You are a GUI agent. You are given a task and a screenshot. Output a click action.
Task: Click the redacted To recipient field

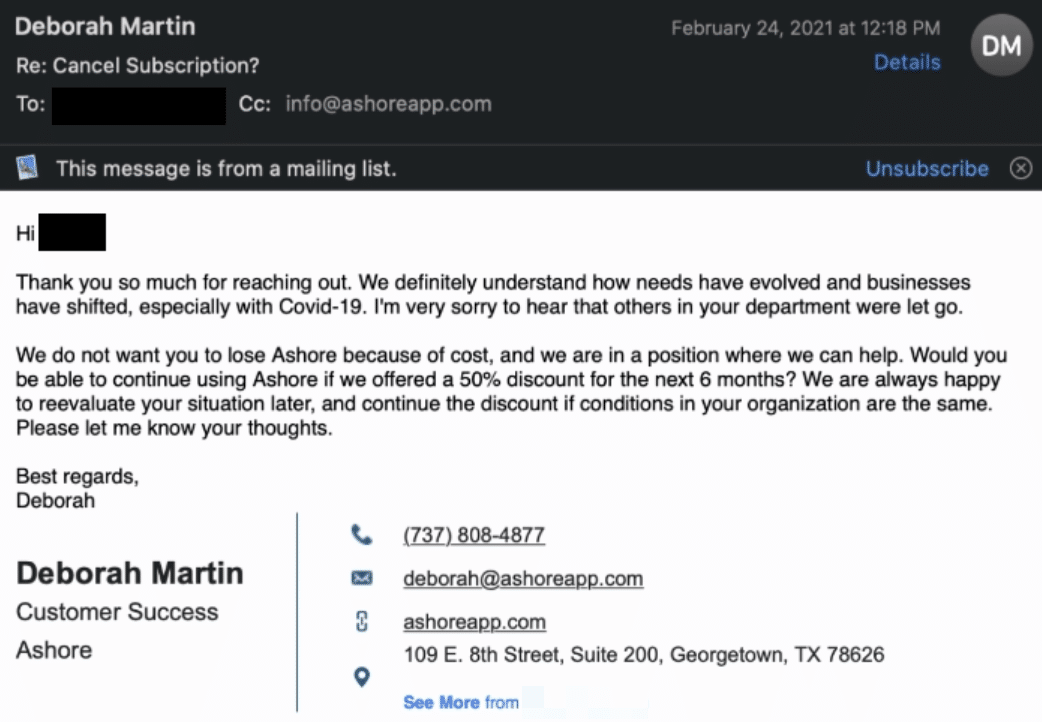pos(139,106)
